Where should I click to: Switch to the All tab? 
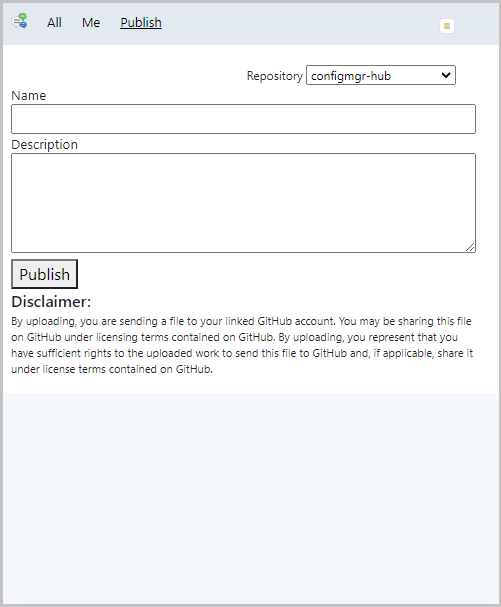54,22
